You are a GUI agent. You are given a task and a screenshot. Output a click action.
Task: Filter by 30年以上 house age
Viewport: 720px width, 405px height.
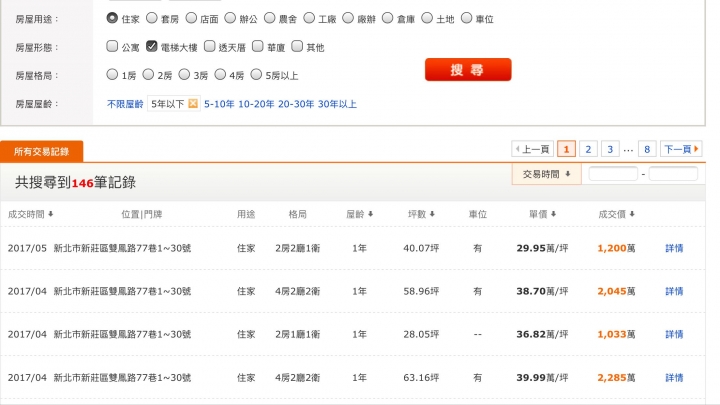click(337, 104)
